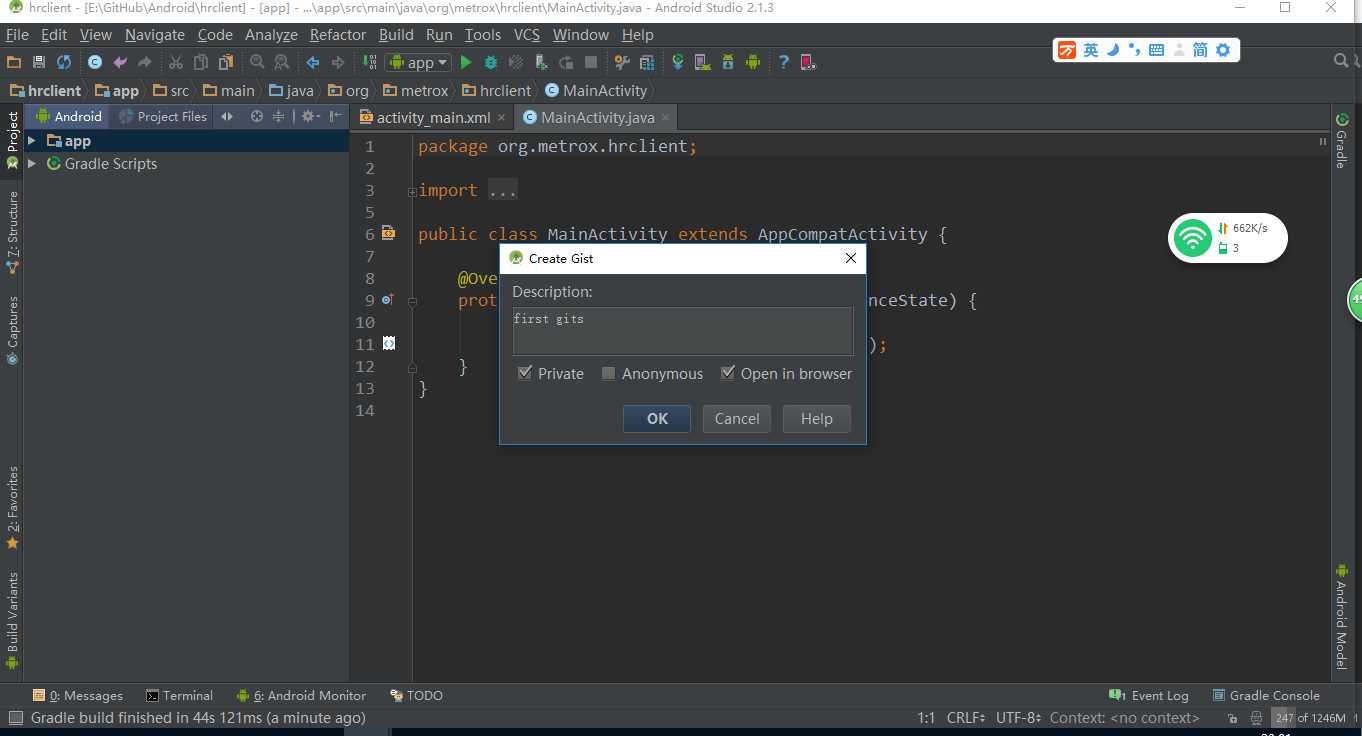Select the Android project view tab

pyautogui.click(x=69, y=116)
